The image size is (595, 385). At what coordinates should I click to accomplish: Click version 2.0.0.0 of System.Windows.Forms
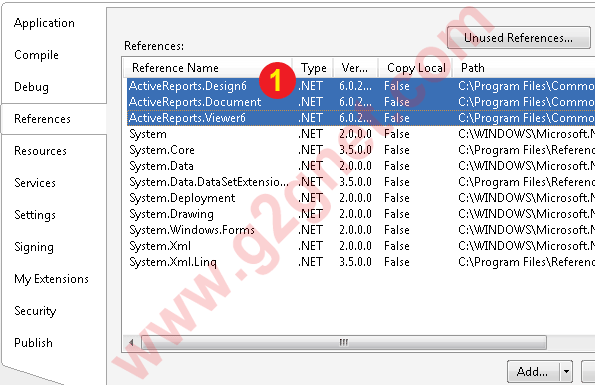pyautogui.click(x=355, y=230)
